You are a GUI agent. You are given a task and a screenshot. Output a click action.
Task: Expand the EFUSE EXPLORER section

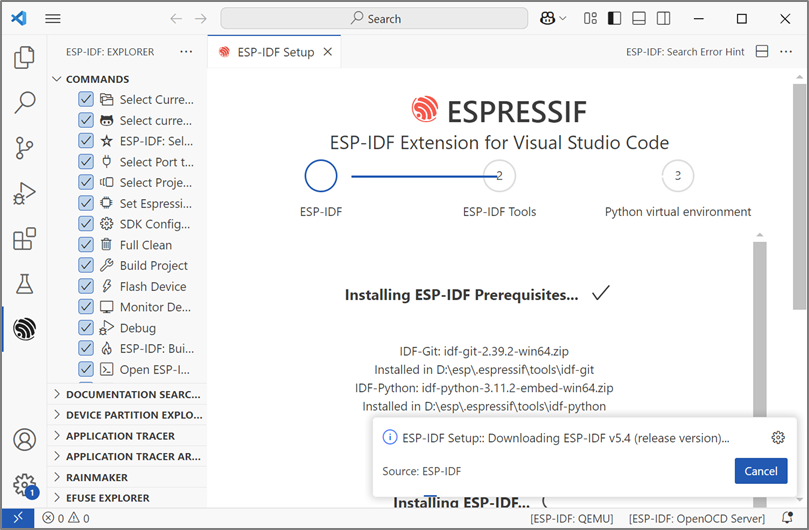[x=127, y=498]
